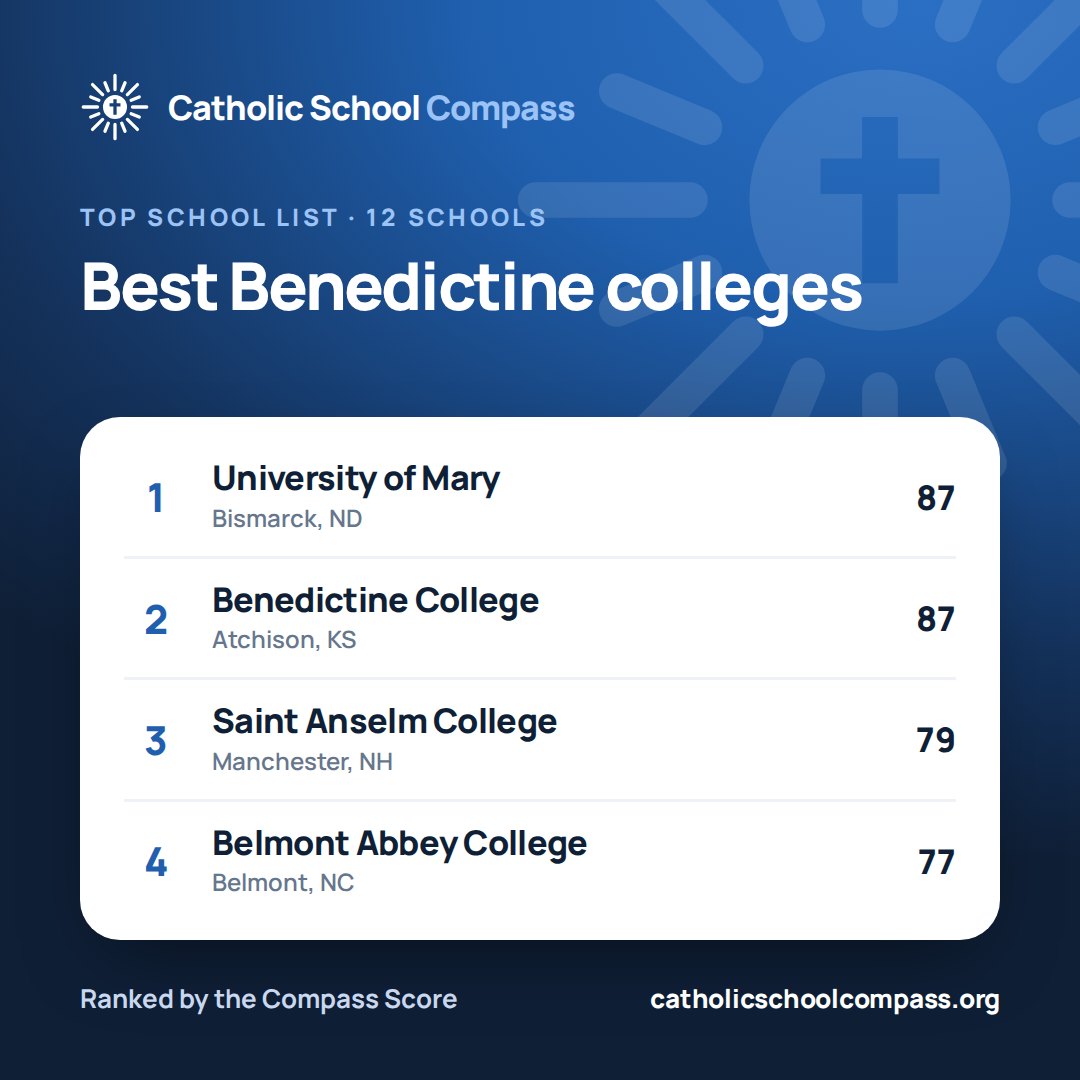Select the Benedictine College row title

click(375, 601)
